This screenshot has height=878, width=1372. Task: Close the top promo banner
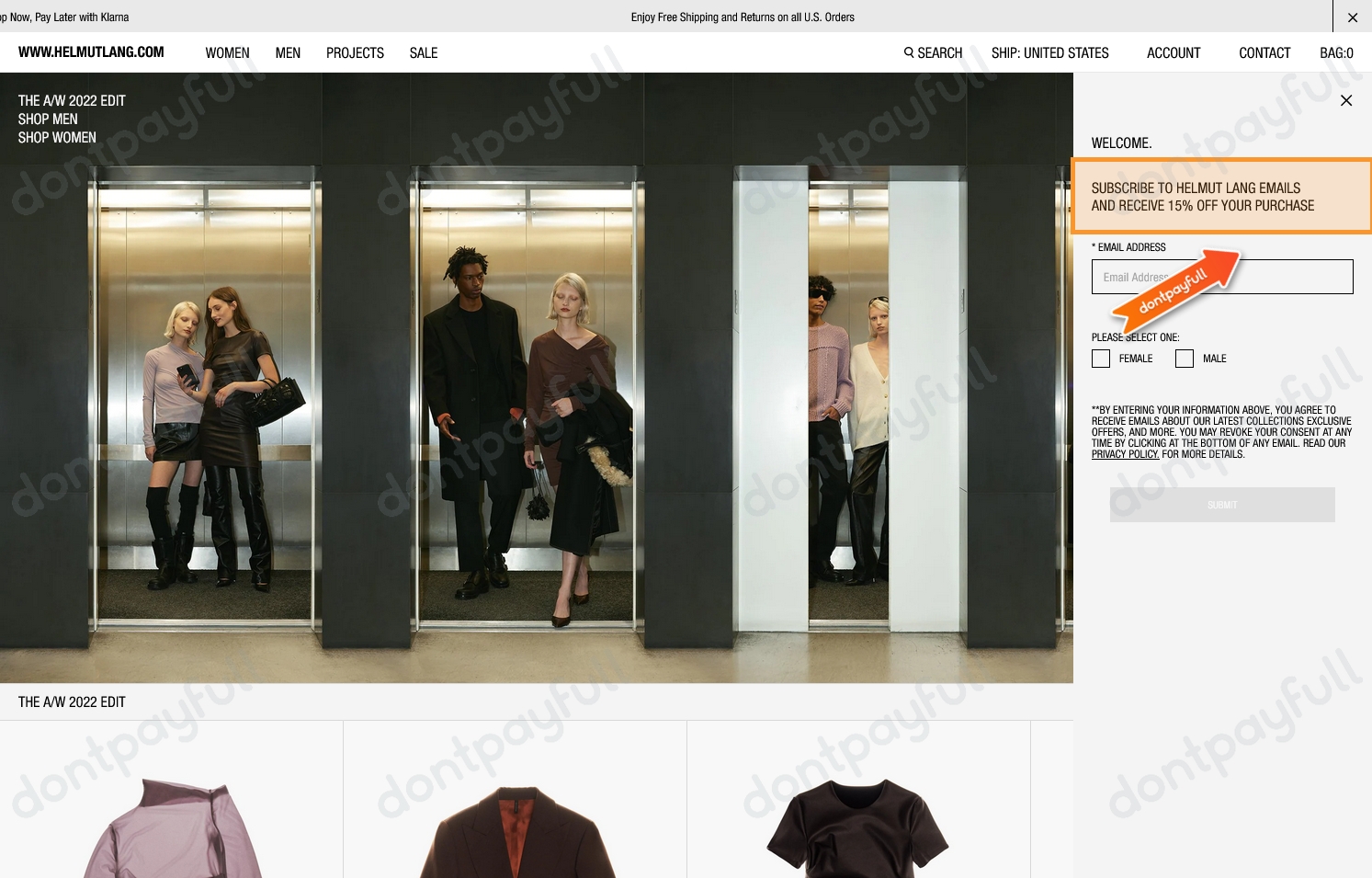[1352, 17]
